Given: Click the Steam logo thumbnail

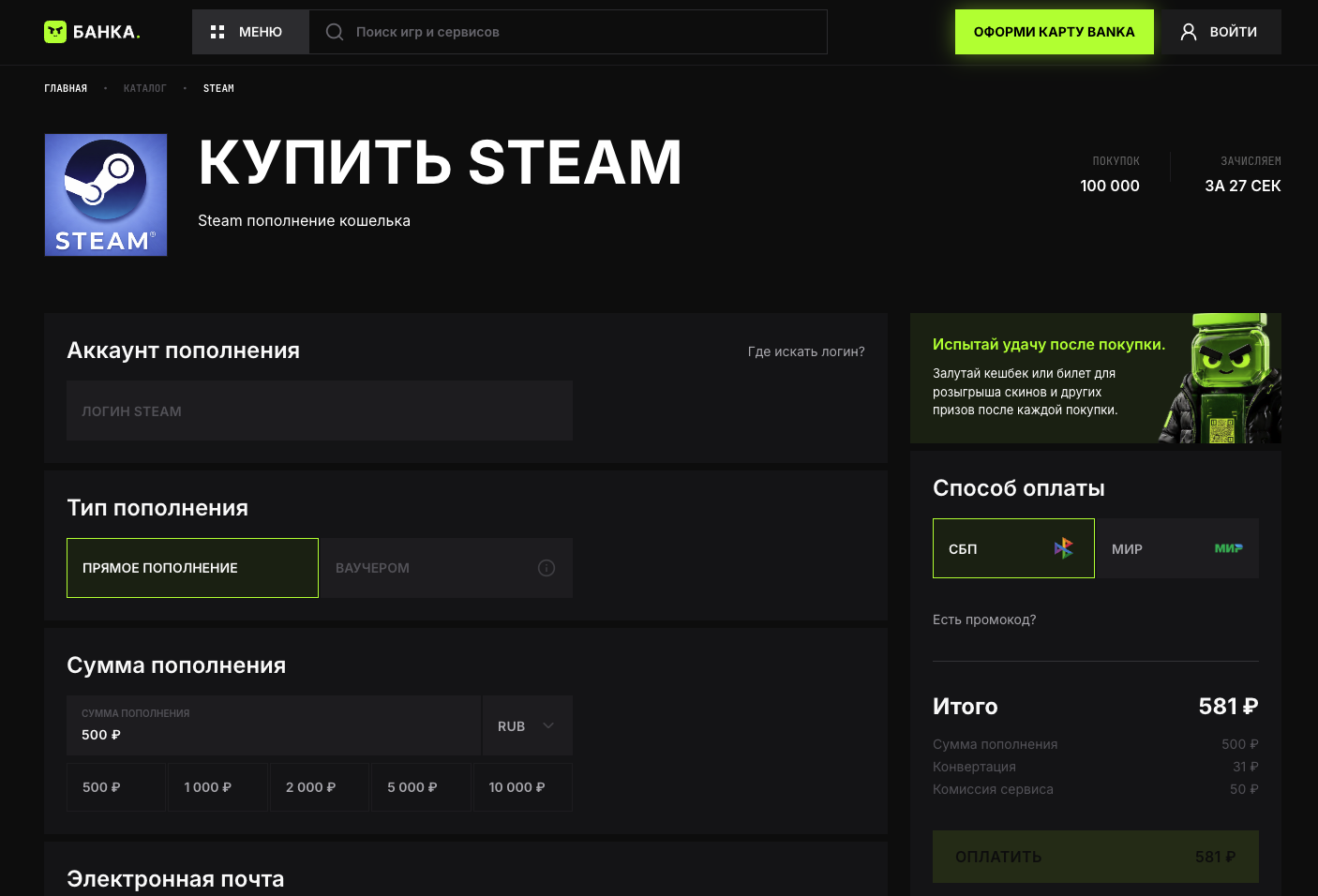Looking at the screenshot, I should (106, 195).
